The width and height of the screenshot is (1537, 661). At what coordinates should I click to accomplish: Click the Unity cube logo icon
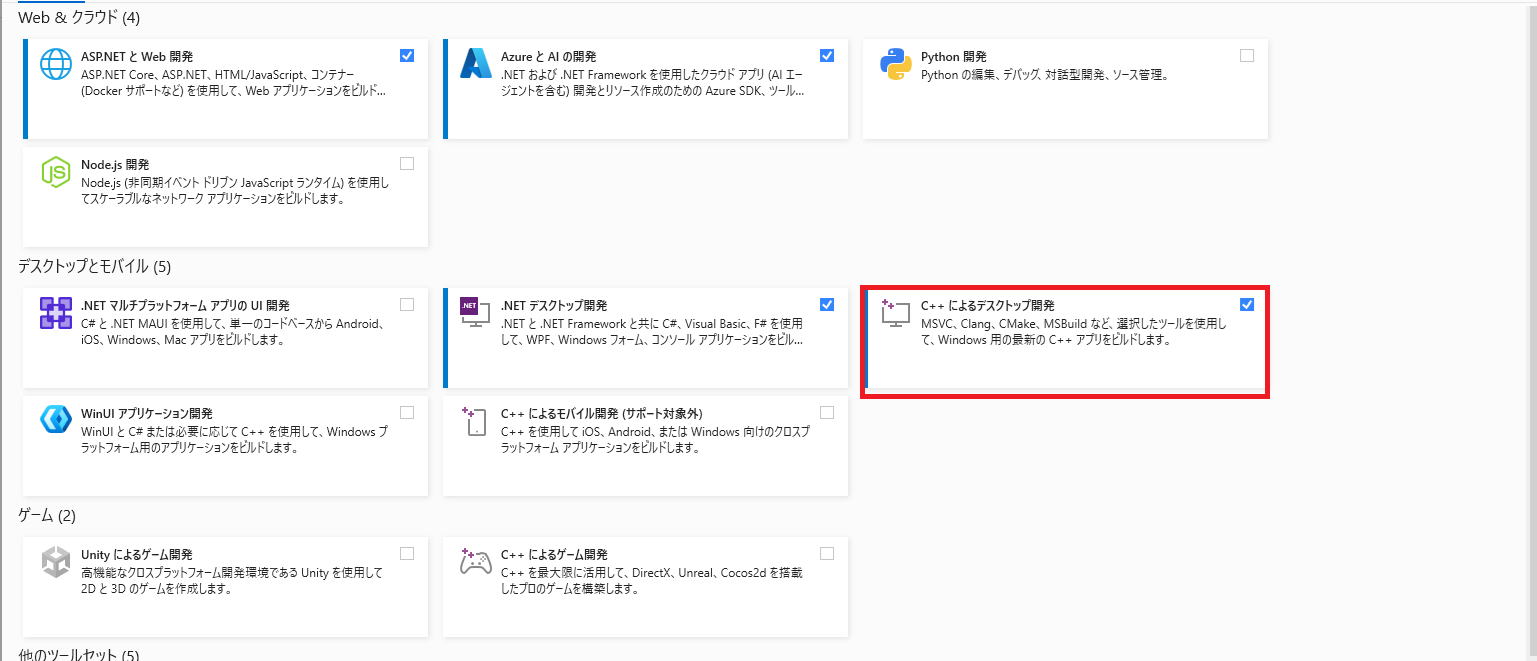[56, 562]
